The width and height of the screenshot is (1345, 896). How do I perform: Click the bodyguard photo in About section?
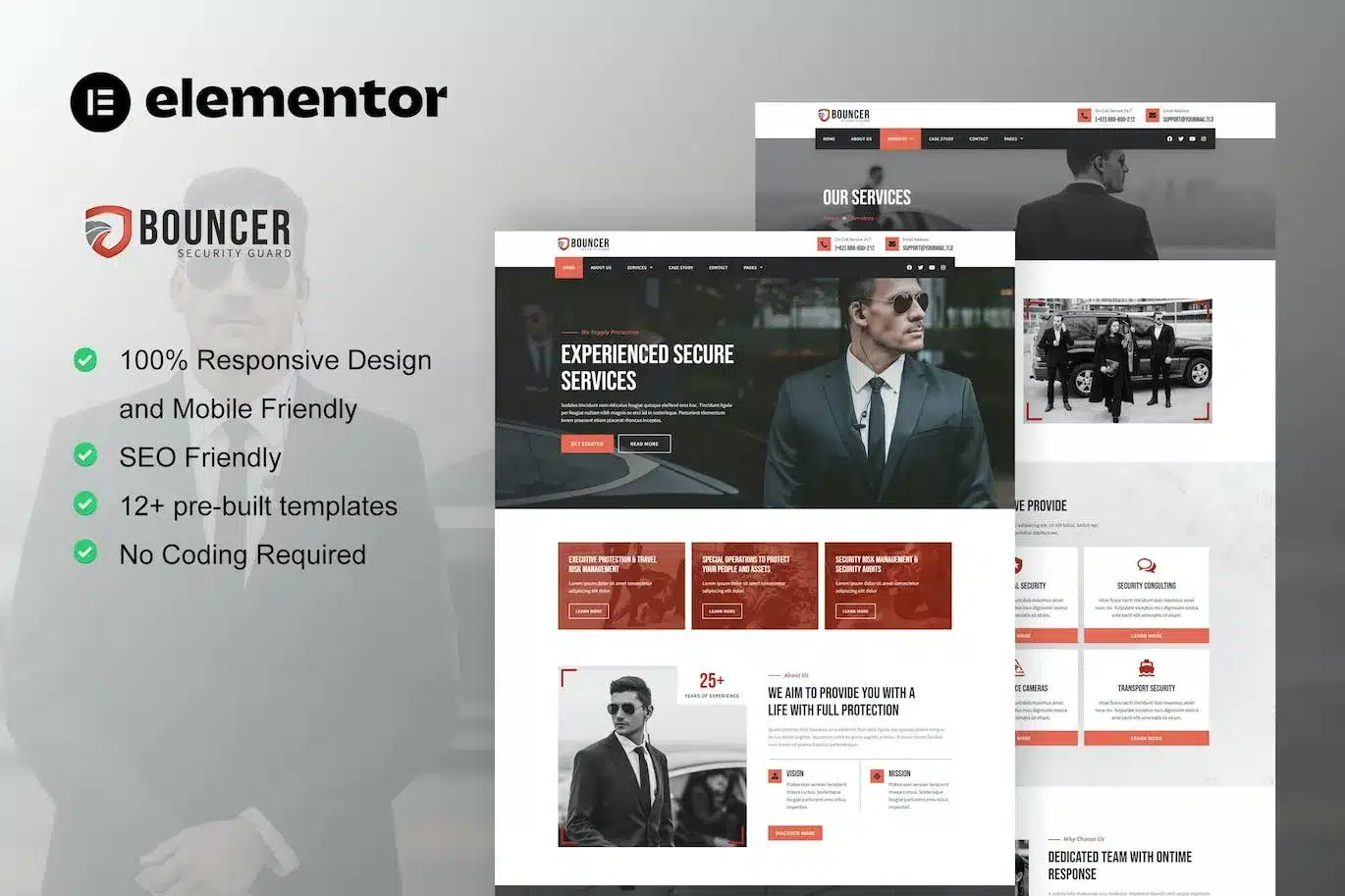[x=652, y=757]
